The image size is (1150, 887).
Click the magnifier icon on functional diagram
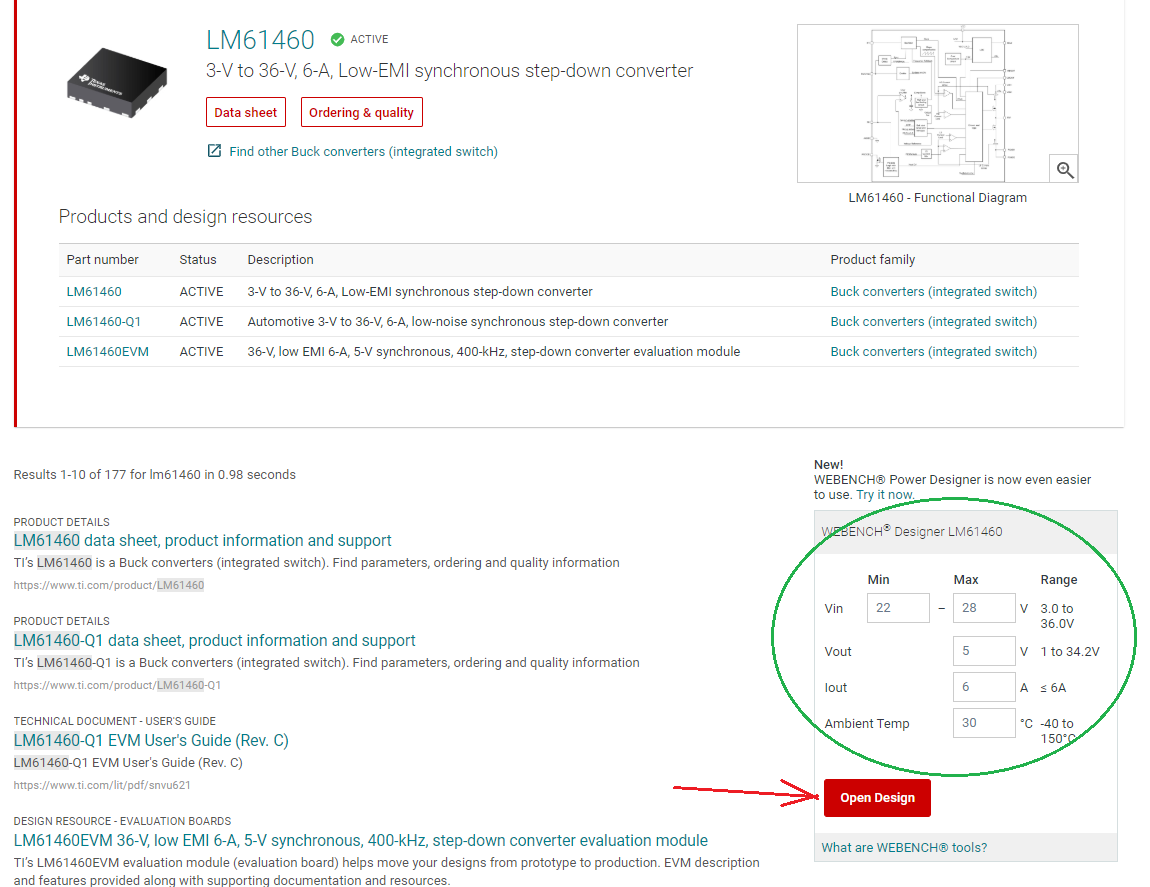pos(1065,169)
